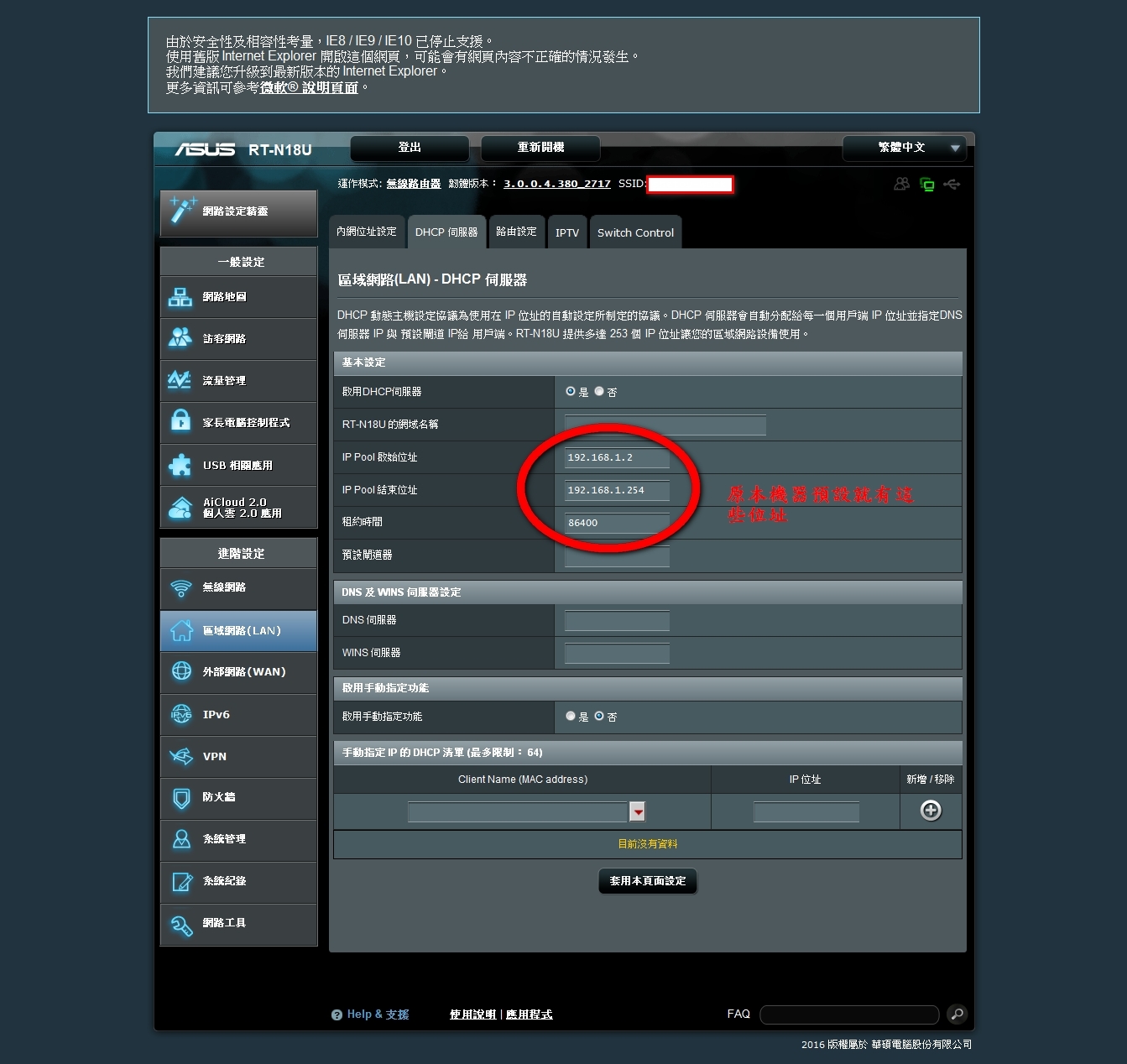Image resolution: width=1127 pixels, height=1064 pixels.
Task: Switch to the DHCP 伺服器 tab
Action: click(x=446, y=232)
